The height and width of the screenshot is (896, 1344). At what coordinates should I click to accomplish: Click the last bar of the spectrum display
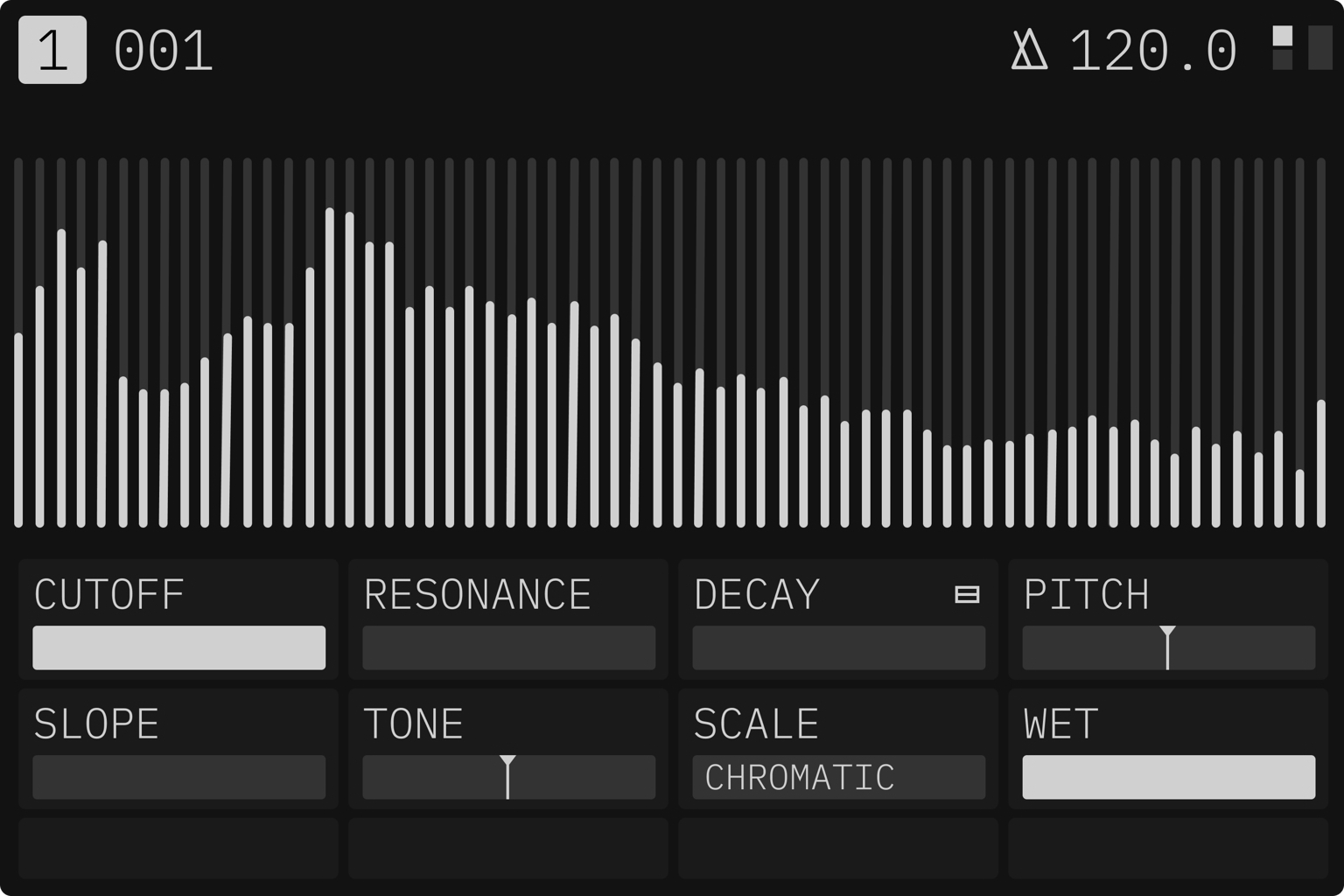[1321, 464]
